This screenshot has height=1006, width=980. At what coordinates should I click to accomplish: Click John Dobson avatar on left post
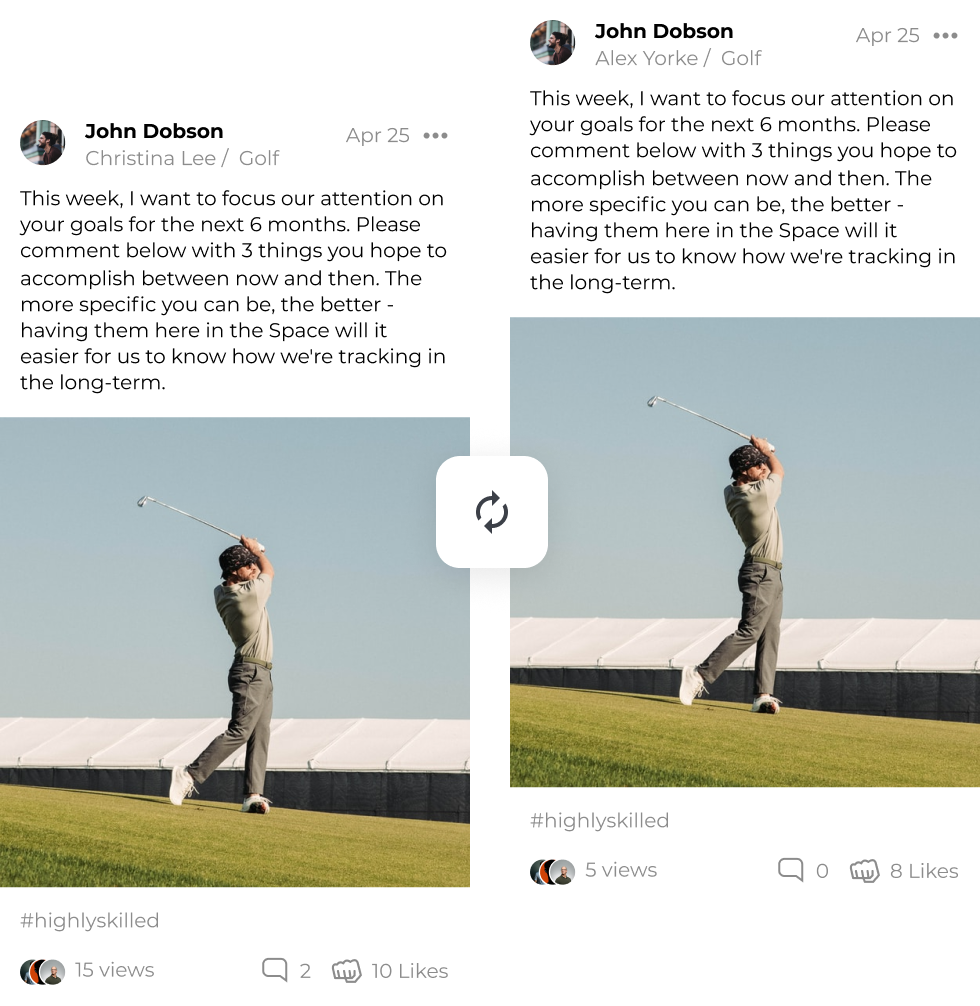[42, 142]
